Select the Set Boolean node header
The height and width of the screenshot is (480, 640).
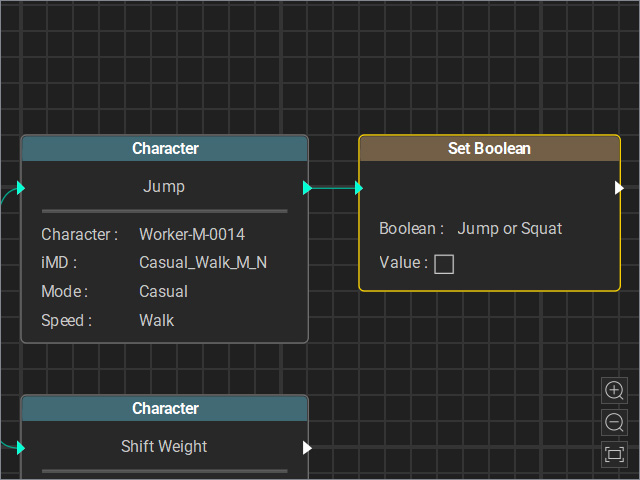[x=489, y=148]
